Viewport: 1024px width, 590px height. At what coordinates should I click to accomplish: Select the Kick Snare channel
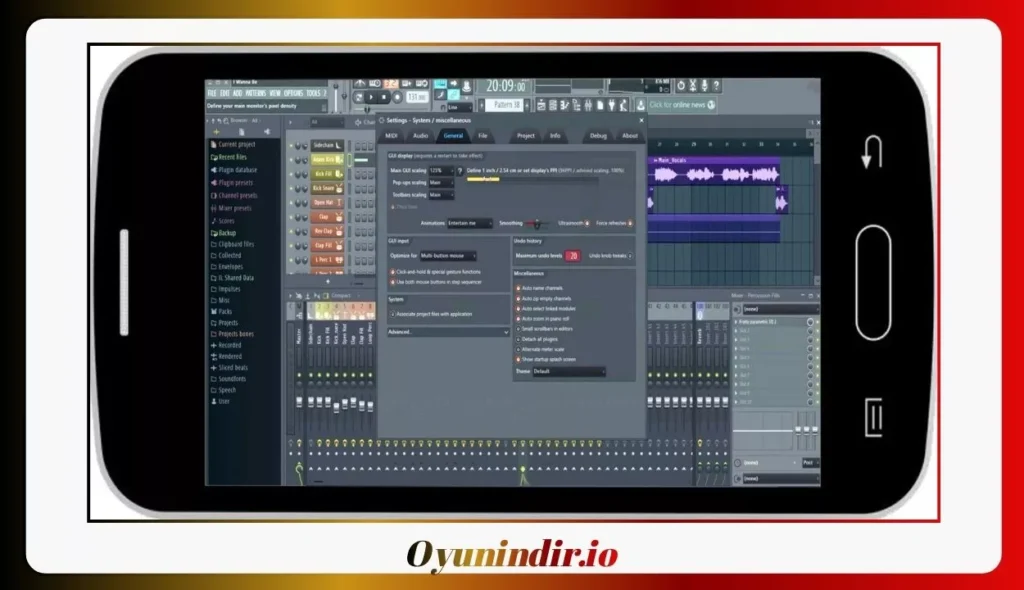(x=327, y=188)
